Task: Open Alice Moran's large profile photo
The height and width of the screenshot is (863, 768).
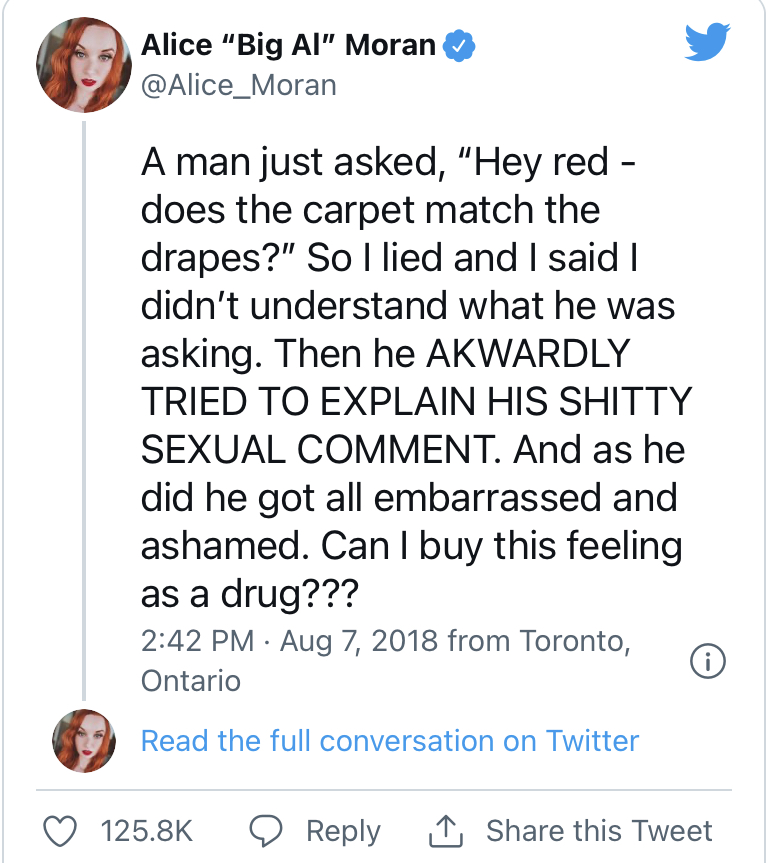Action: tap(84, 65)
